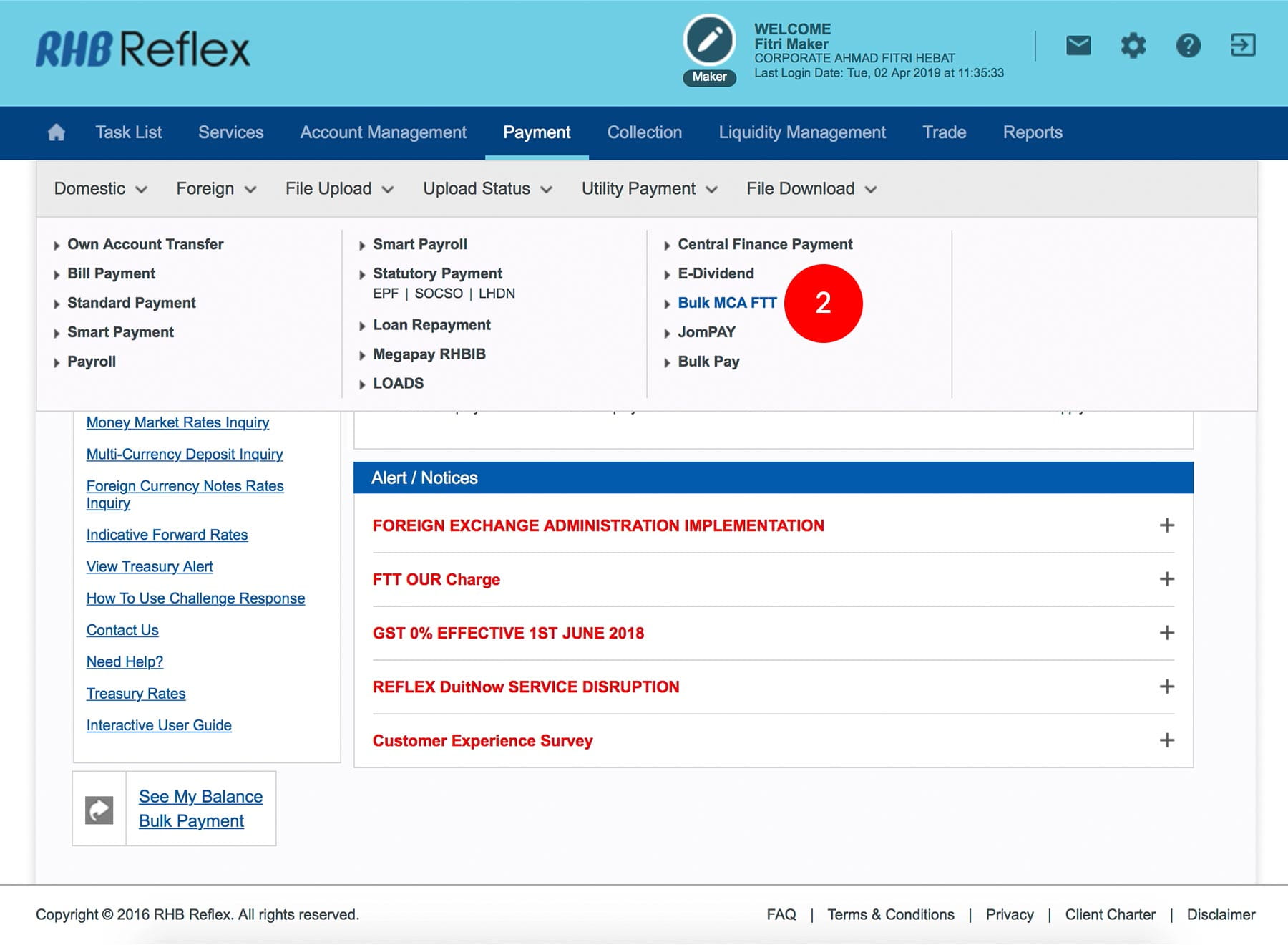Click Terms & Conditions in the footer
1288x945 pixels.
890,915
